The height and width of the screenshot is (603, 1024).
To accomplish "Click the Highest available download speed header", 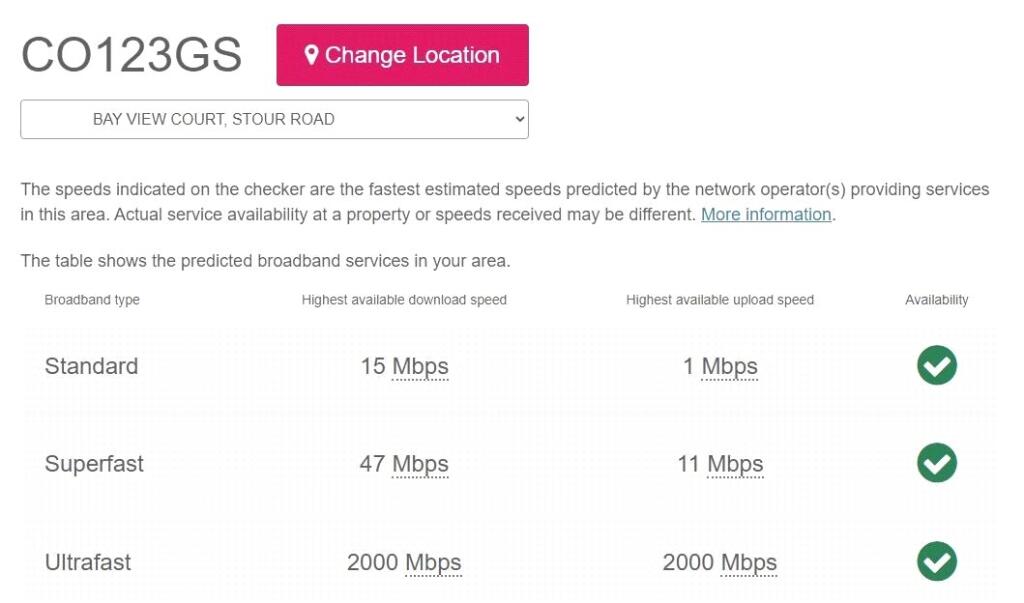I will (x=406, y=299).
